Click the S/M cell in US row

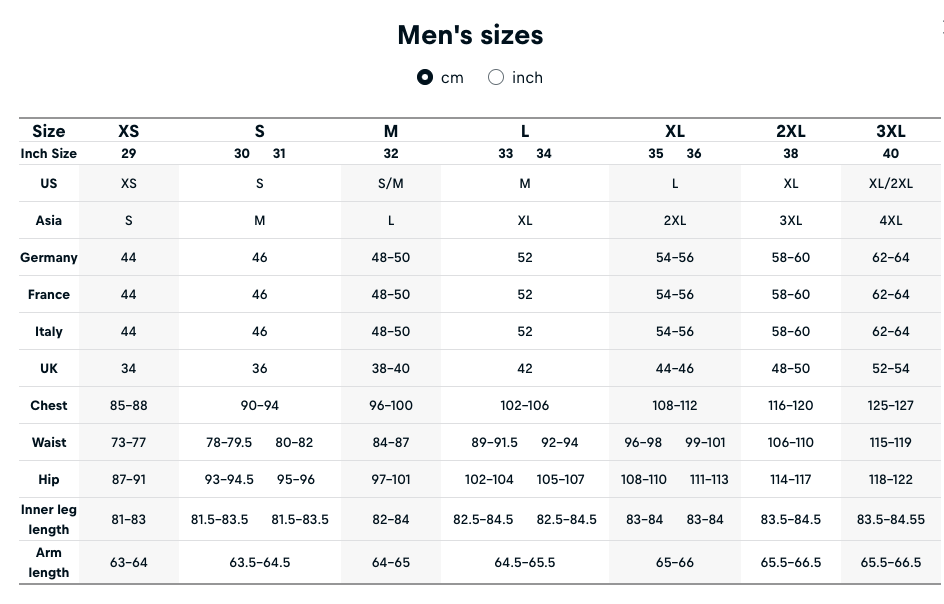click(391, 183)
